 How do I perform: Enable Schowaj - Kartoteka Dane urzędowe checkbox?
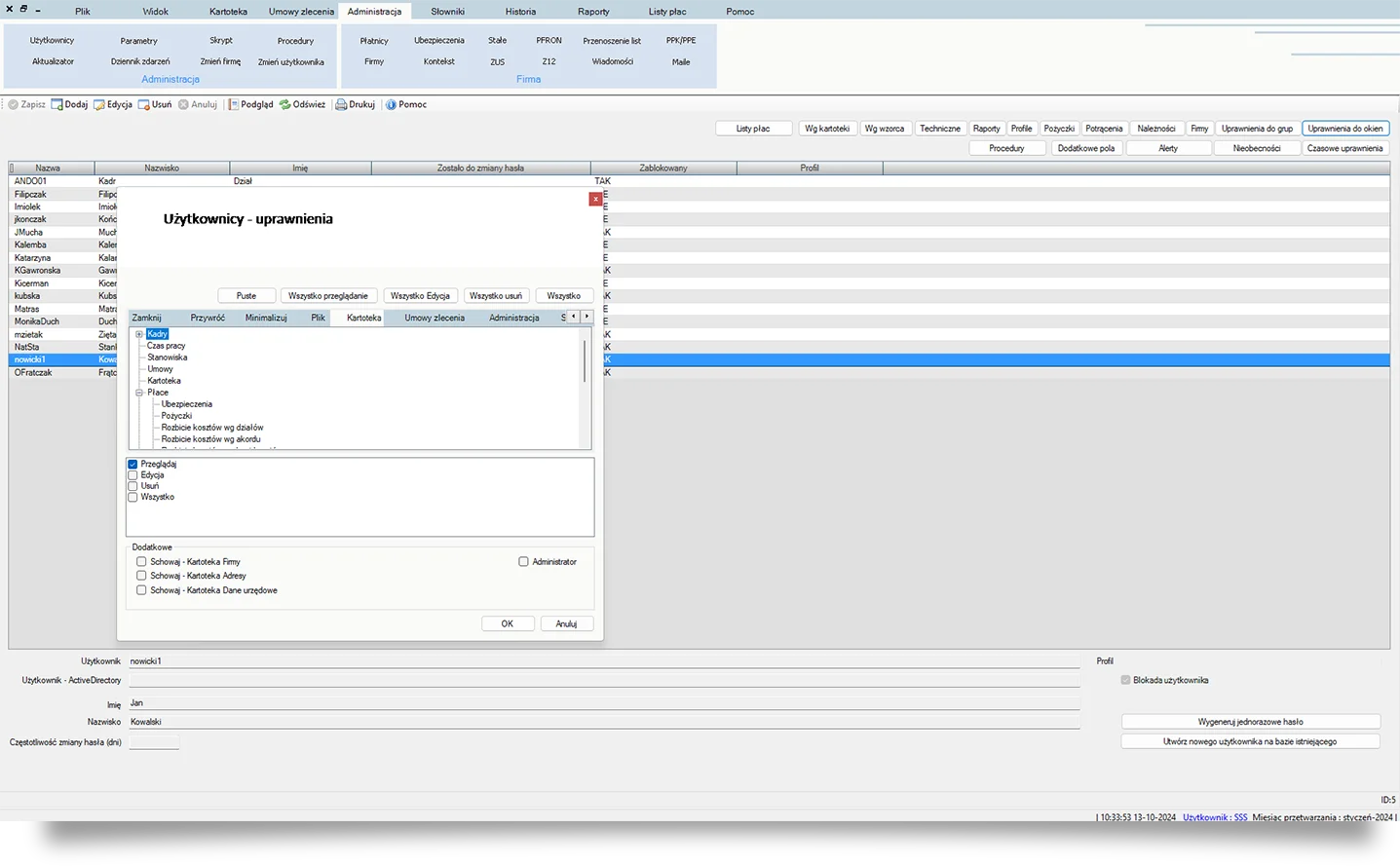[x=141, y=590]
